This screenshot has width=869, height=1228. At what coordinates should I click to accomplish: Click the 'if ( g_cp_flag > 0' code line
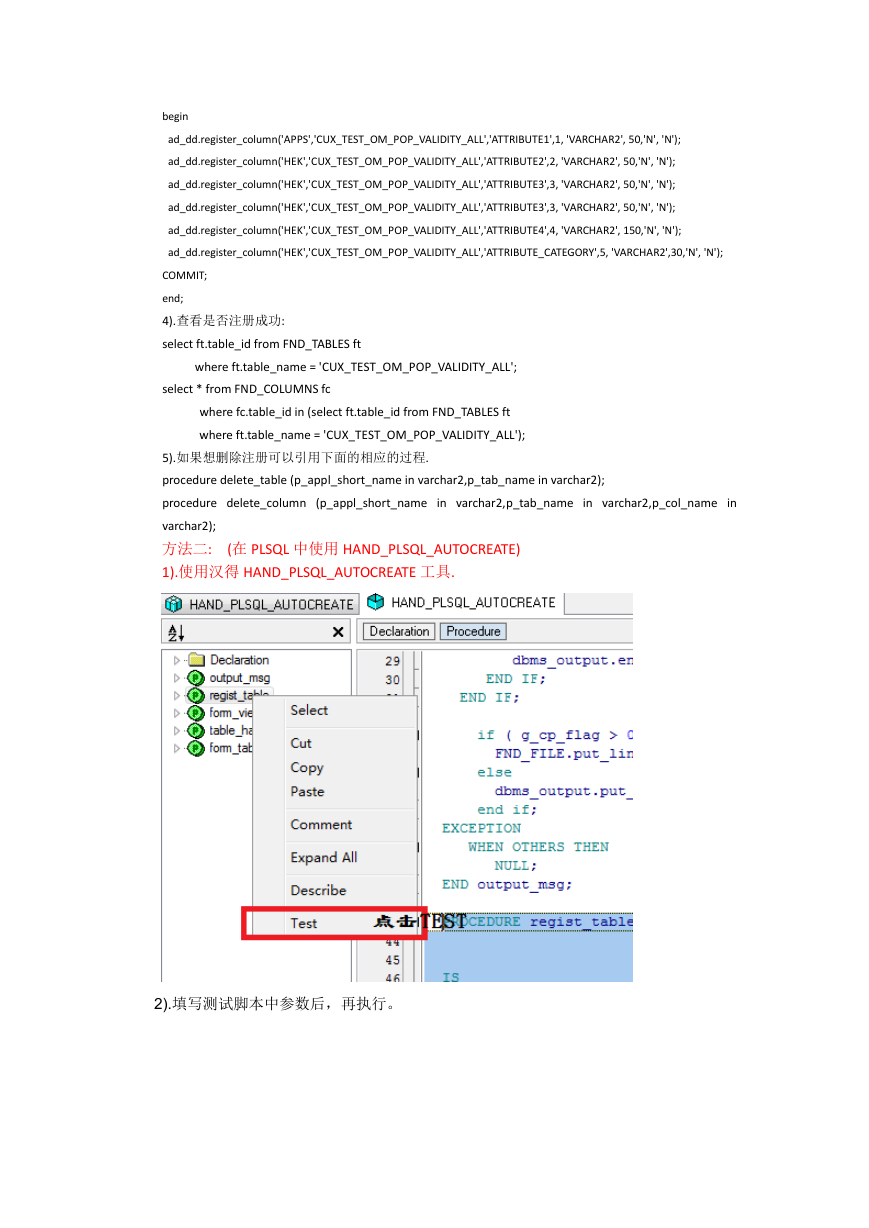pos(555,735)
